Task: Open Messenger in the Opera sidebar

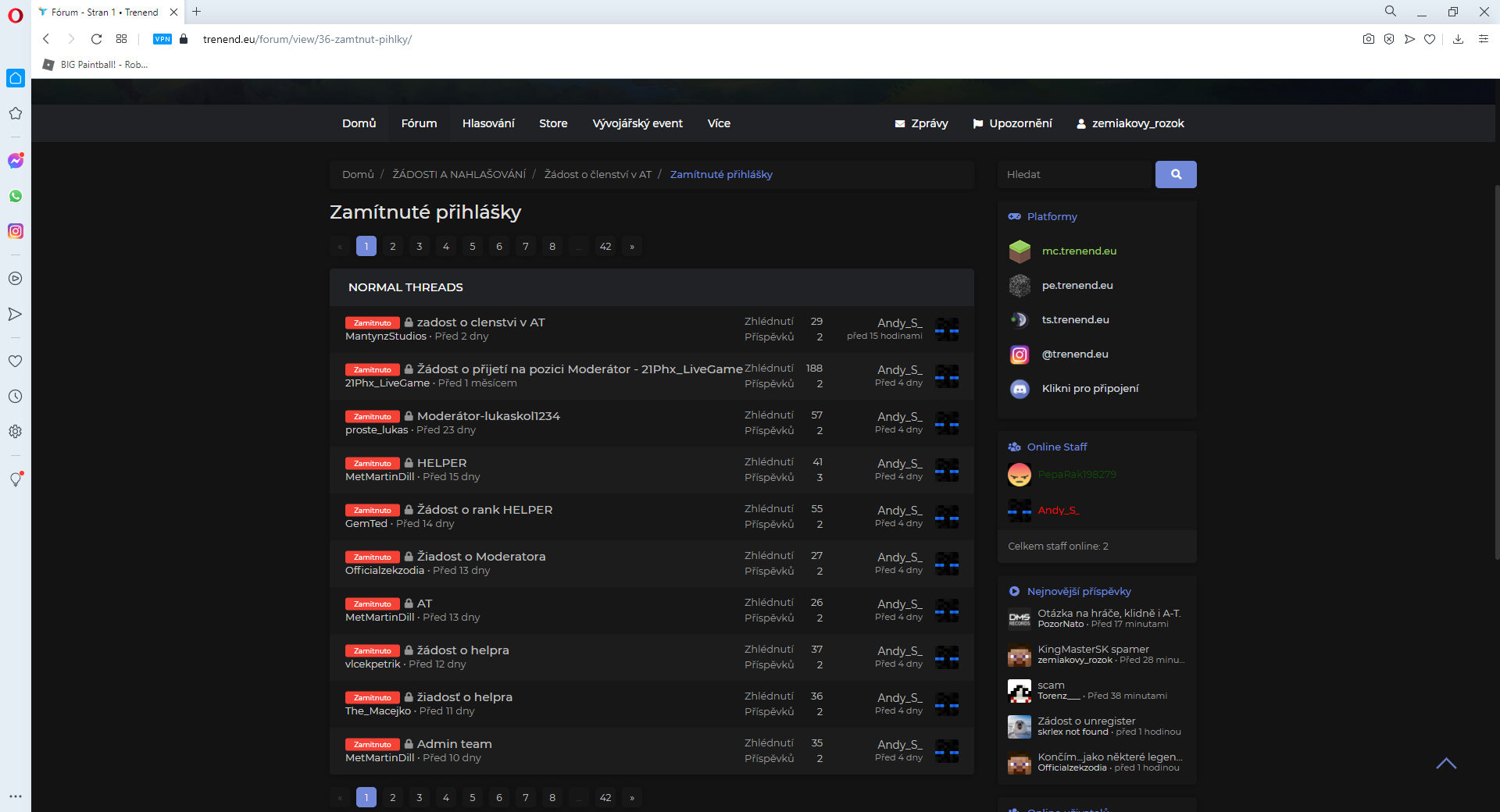Action: 16,161
